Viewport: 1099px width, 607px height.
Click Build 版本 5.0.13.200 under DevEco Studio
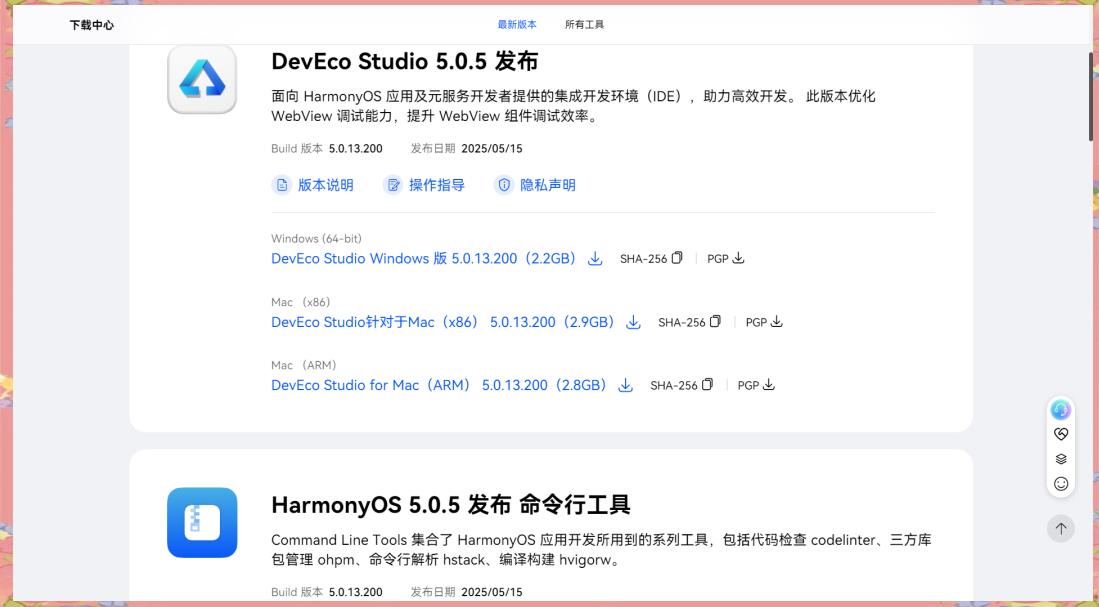pos(327,149)
